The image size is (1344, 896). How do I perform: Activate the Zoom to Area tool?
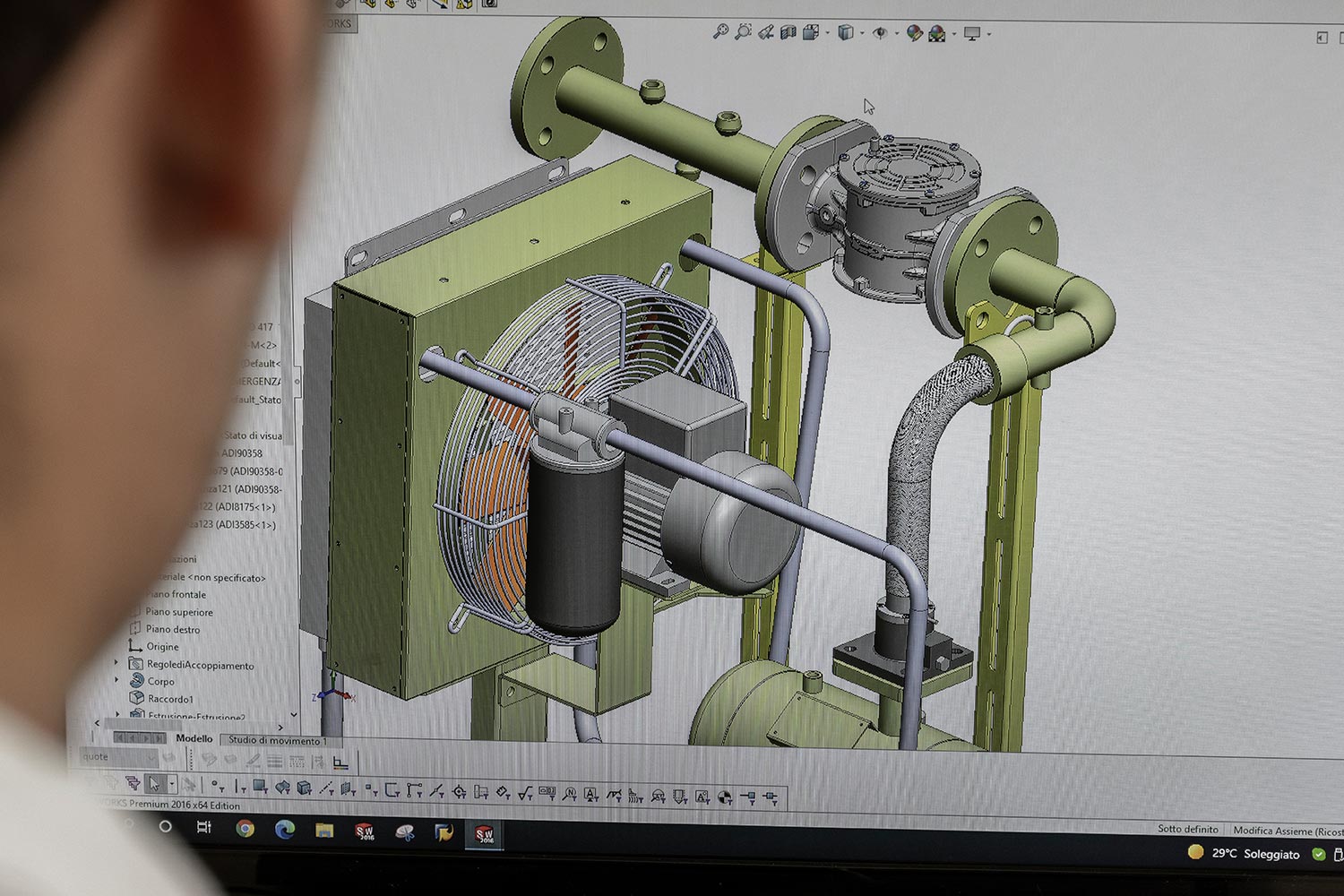click(743, 32)
